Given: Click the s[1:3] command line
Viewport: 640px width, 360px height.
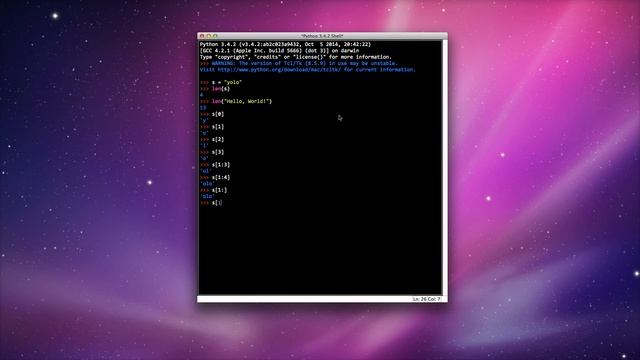Looking at the screenshot, I should pos(215,165).
